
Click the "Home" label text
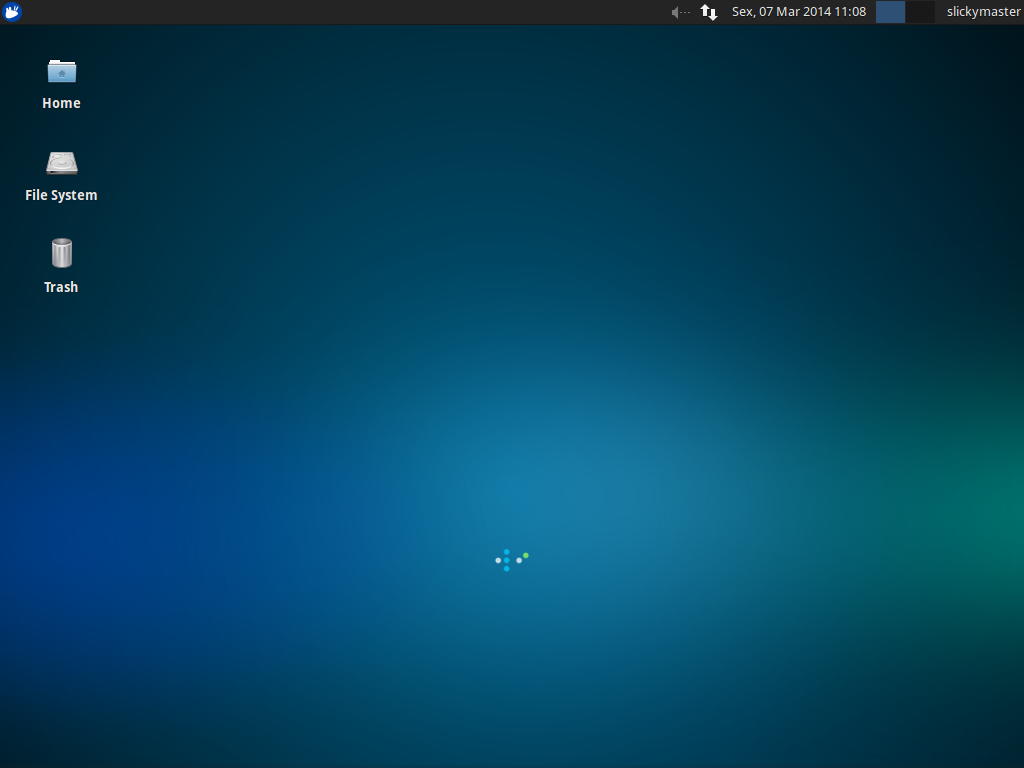coord(61,103)
